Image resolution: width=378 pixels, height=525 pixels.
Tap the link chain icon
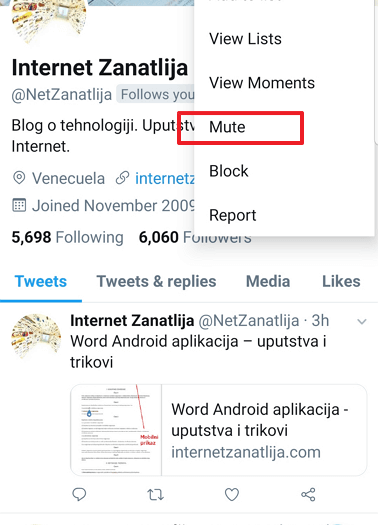122,178
